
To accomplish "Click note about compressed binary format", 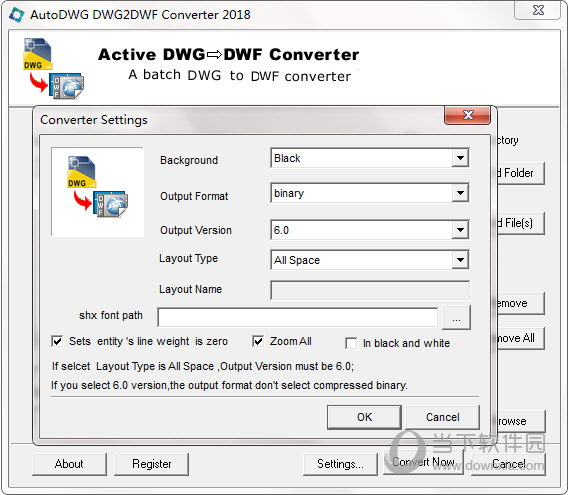I will click(229, 385).
